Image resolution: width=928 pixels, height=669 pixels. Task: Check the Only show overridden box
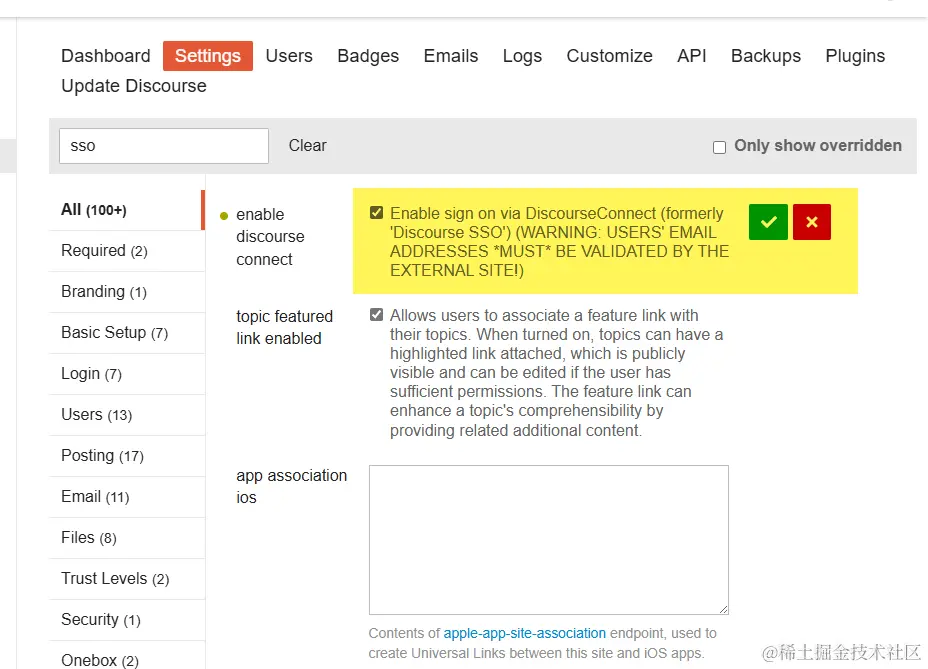click(x=719, y=147)
